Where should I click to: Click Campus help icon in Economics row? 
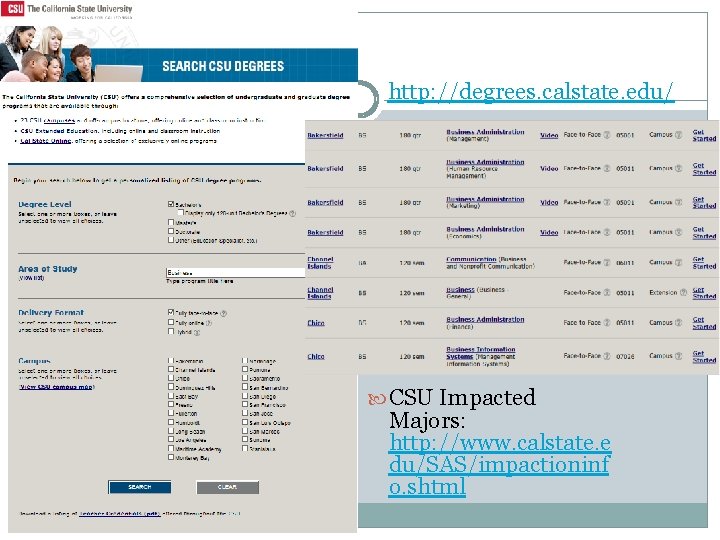pos(678,232)
